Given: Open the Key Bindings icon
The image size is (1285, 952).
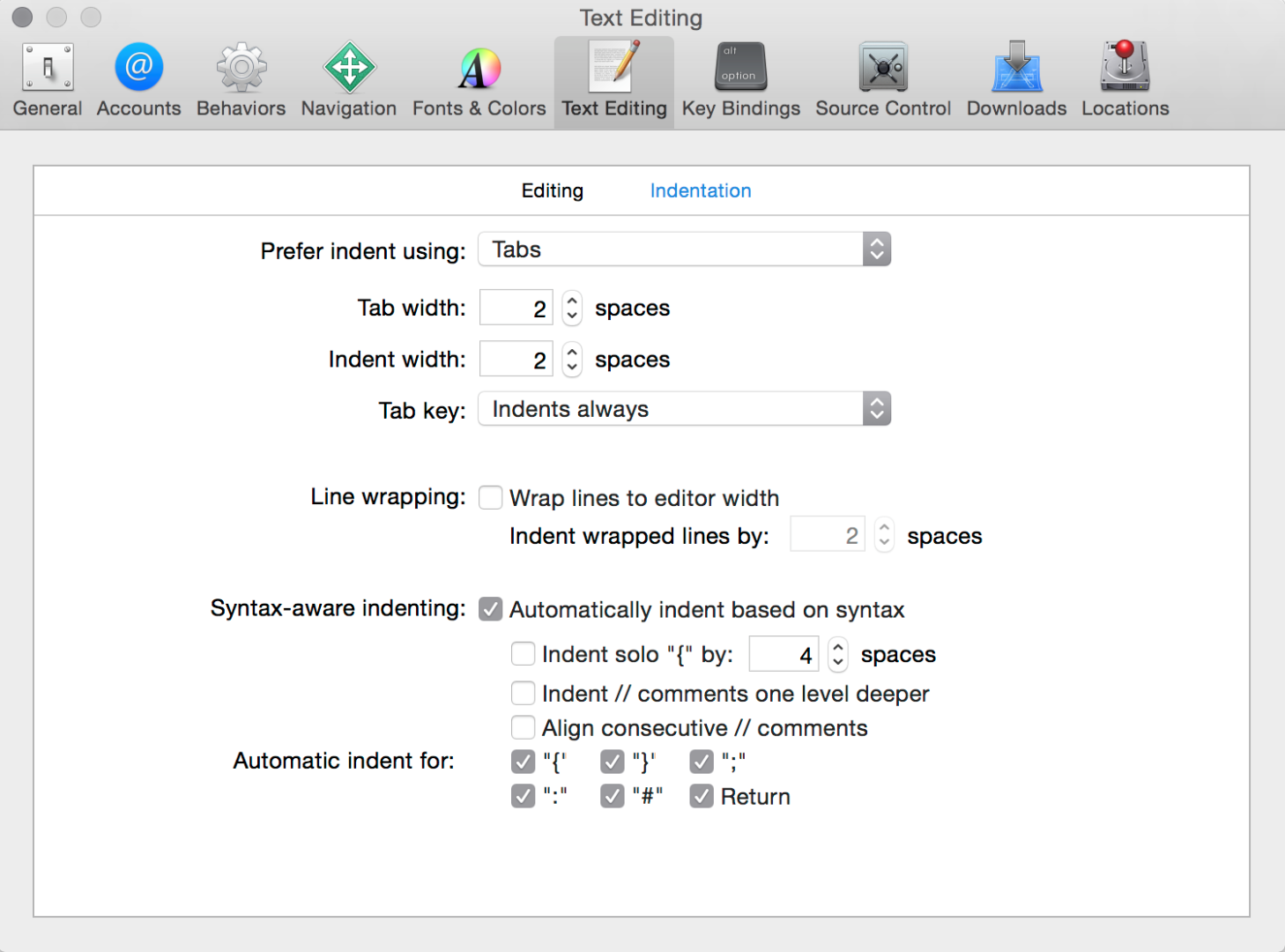Looking at the screenshot, I should coord(741,67).
